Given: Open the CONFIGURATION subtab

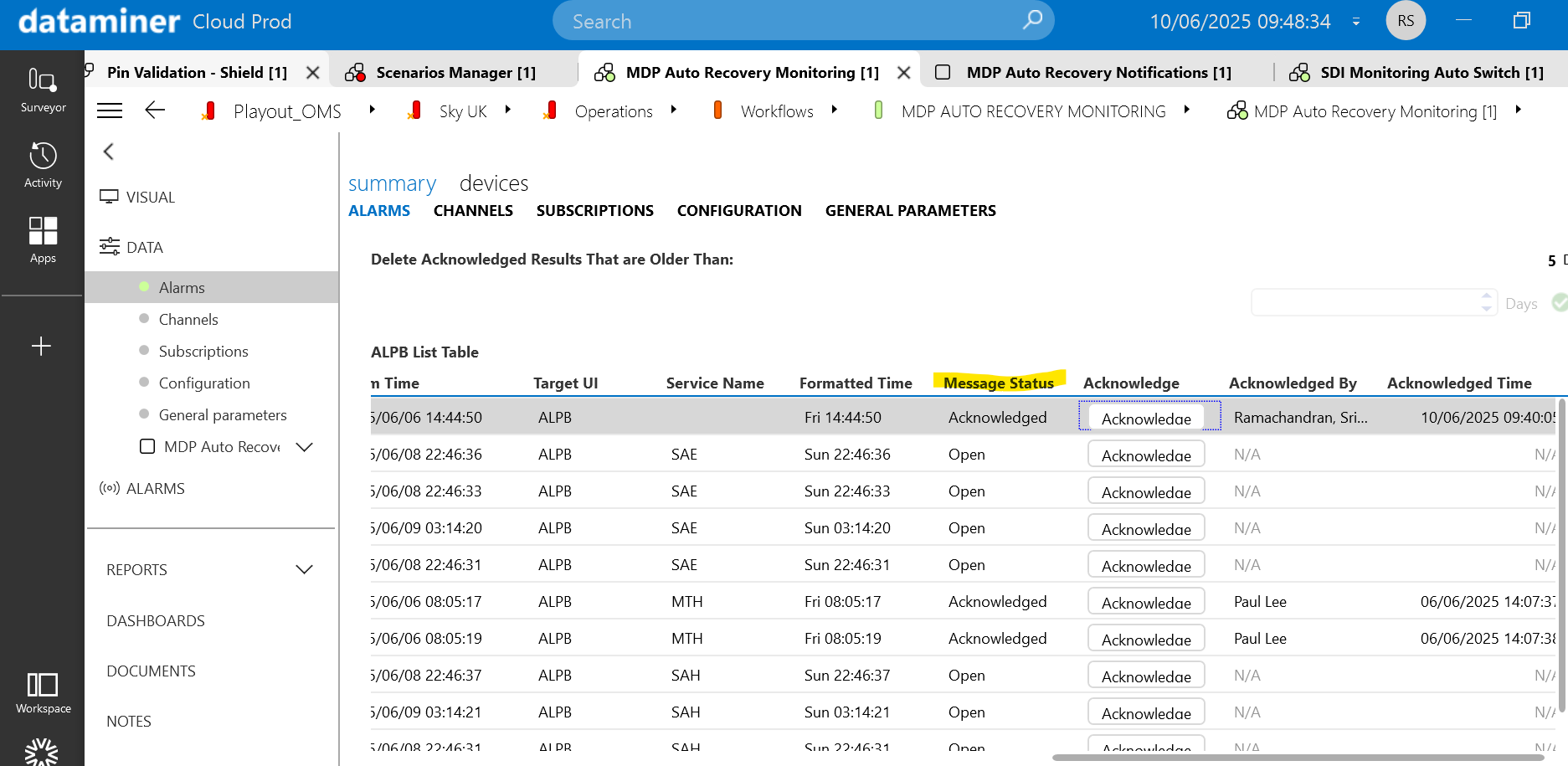Looking at the screenshot, I should tap(739, 211).
